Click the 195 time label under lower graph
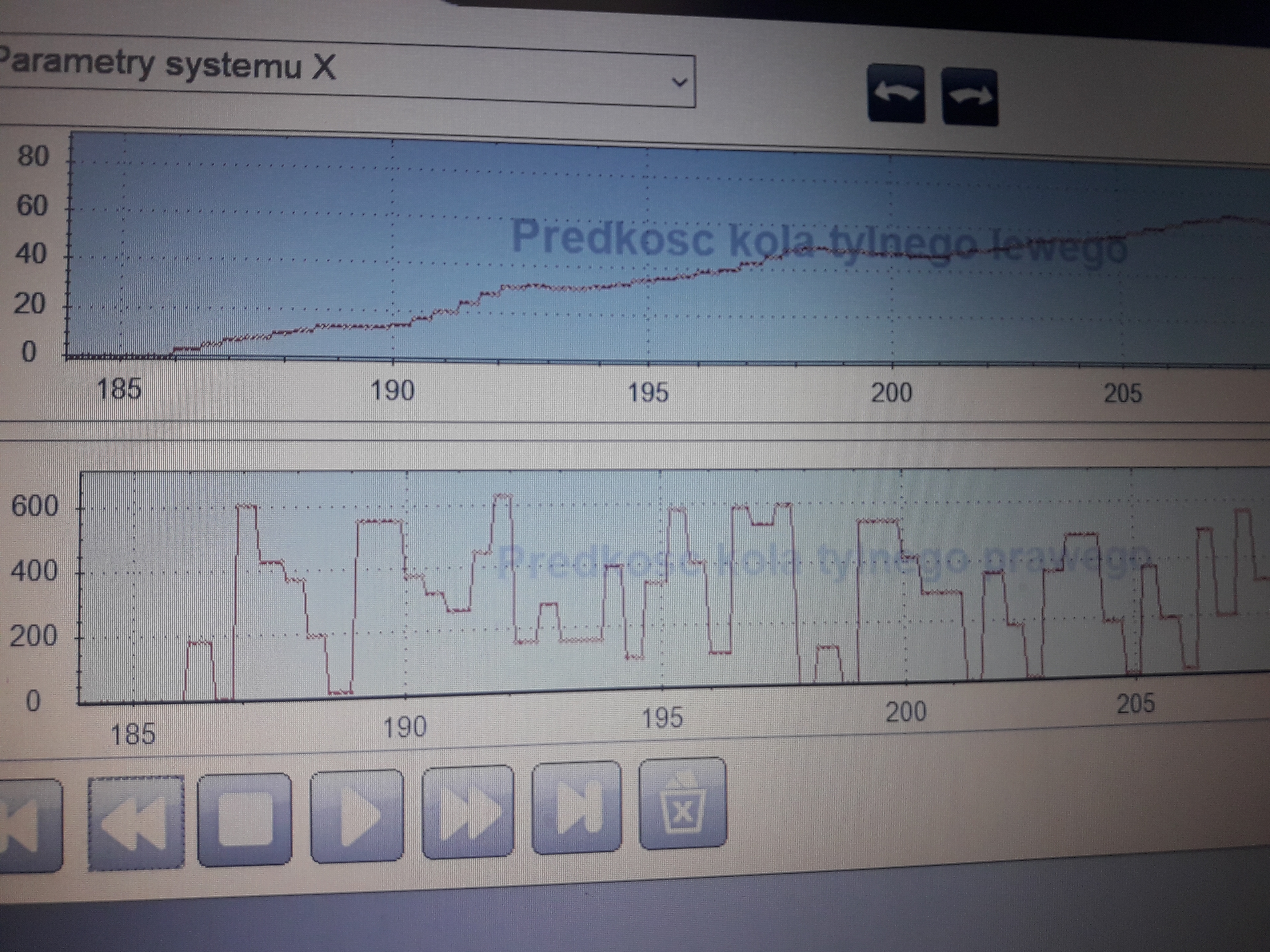Image resolution: width=1270 pixels, height=952 pixels. pyautogui.click(x=662, y=718)
